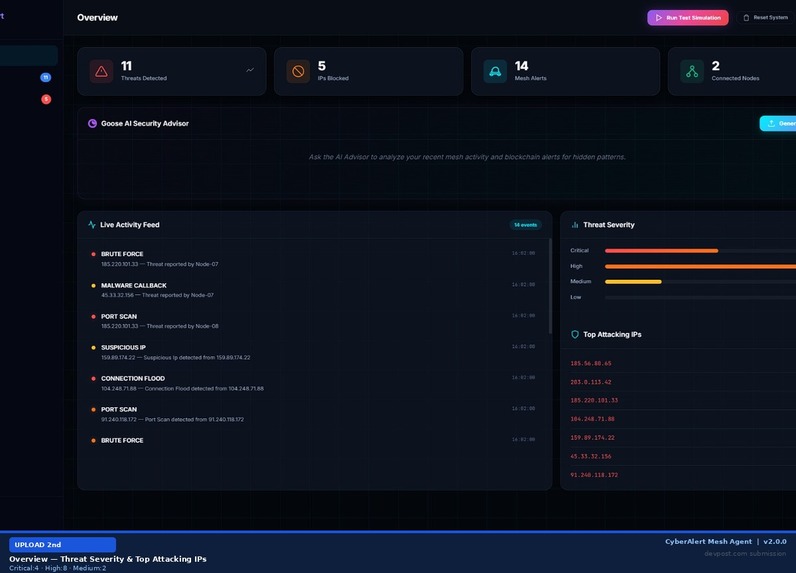
Task: Click attacking IP 159.89.174.22 in list
Action: point(592,437)
